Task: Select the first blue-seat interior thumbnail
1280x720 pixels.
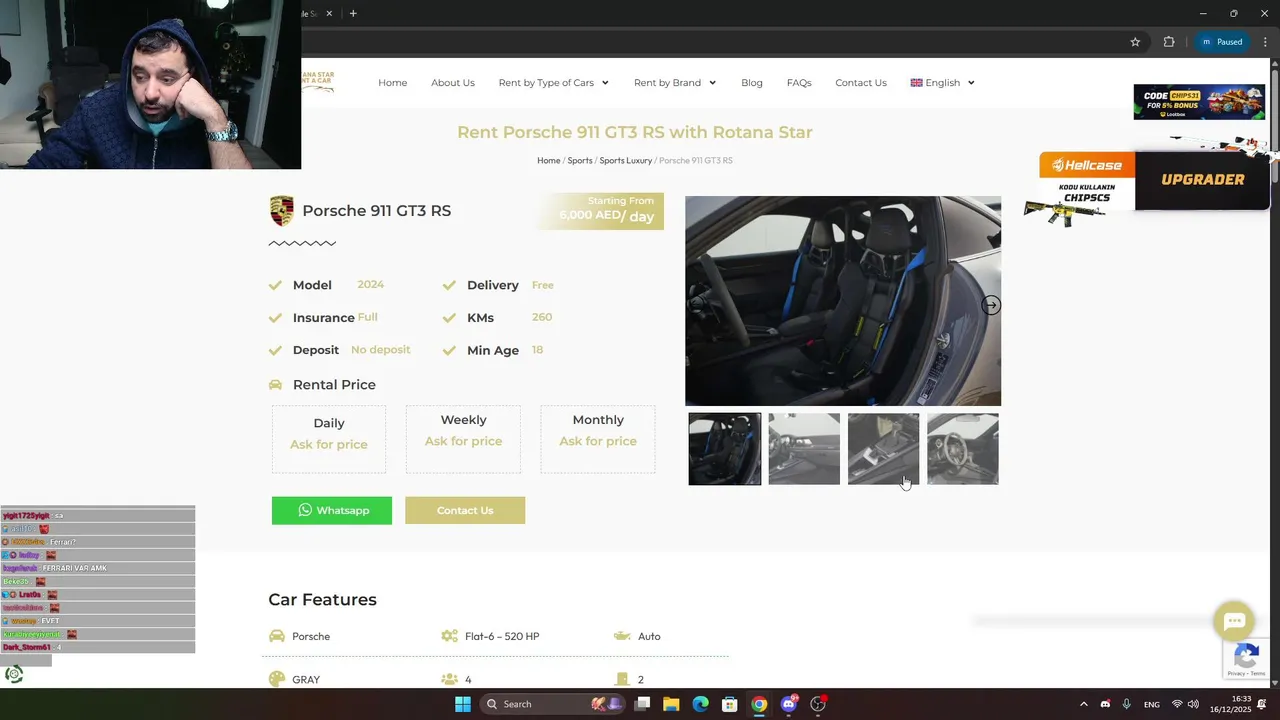Action: pos(725,449)
